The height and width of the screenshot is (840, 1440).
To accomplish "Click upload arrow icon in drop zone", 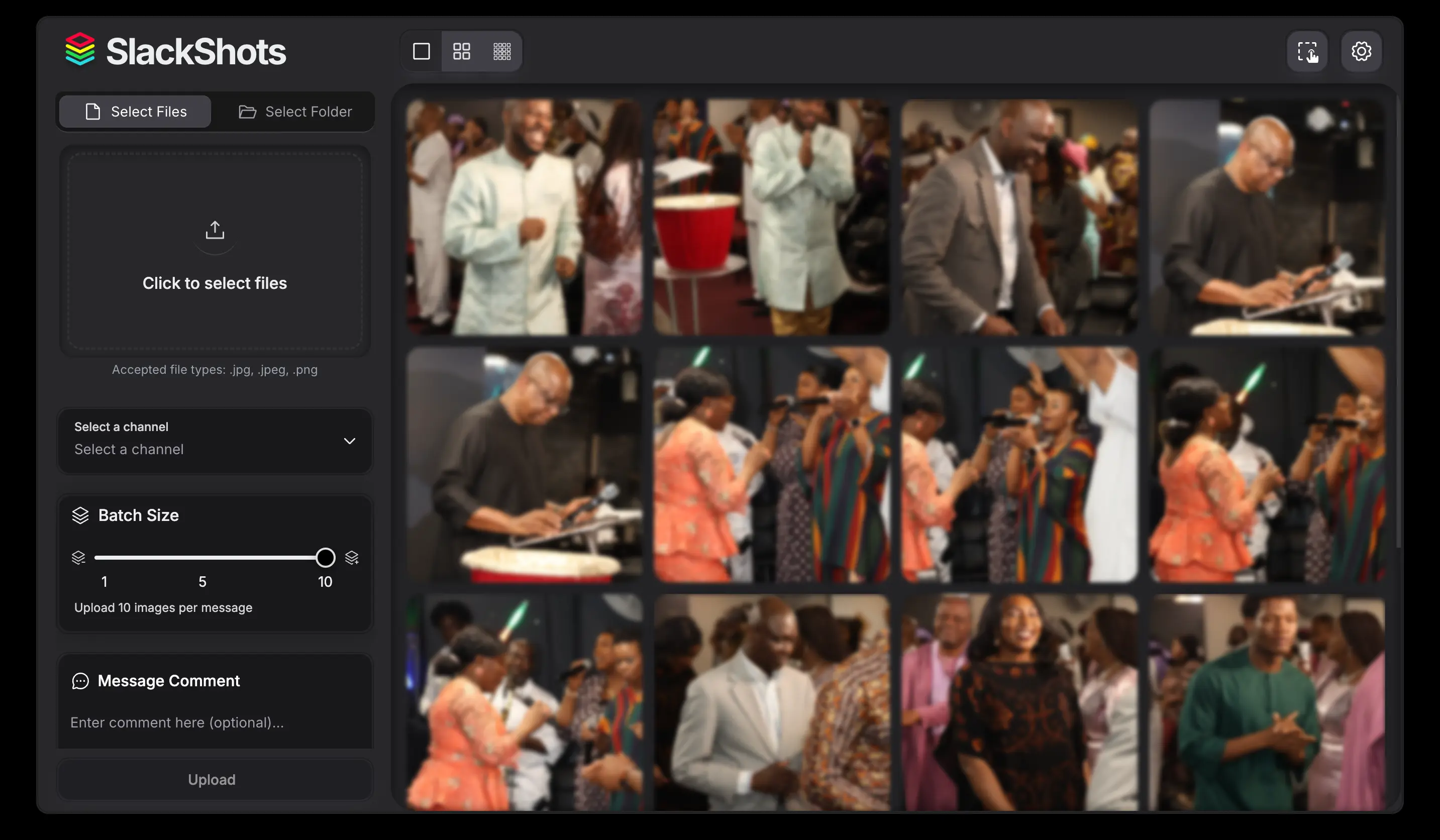I will [x=215, y=230].
